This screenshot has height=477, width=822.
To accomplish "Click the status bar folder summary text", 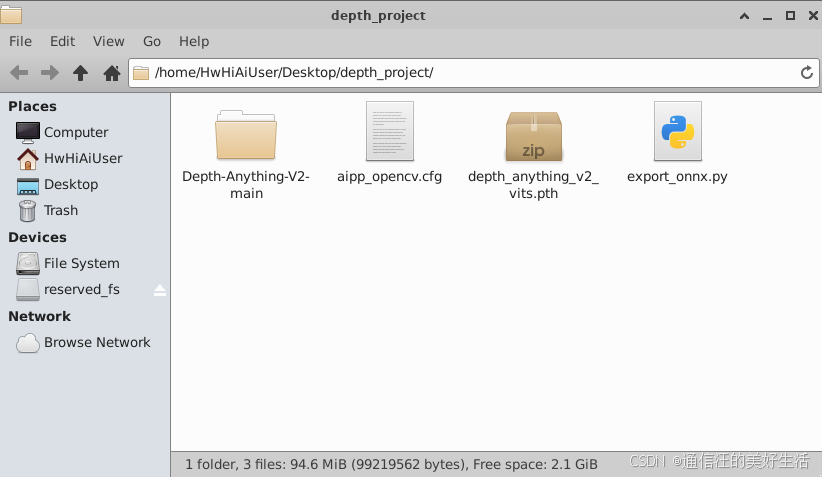I will [x=391, y=464].
